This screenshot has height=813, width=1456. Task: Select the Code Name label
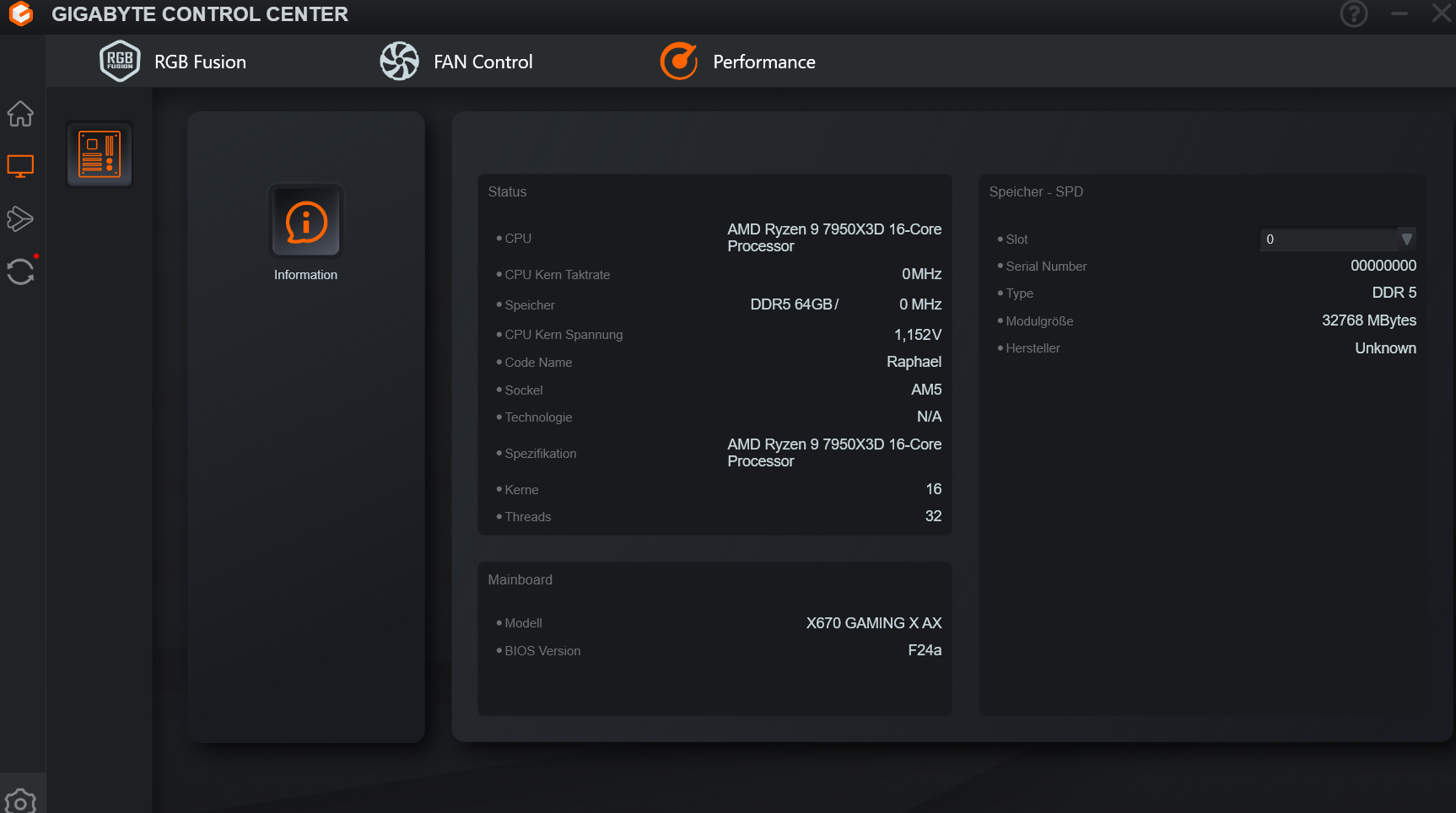(538, 363)
